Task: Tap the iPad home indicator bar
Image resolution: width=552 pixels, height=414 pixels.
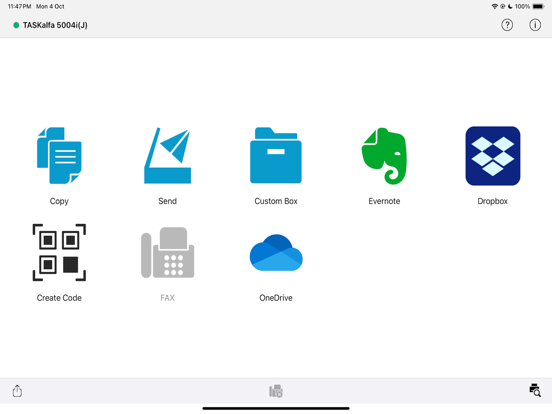Action: point(276,408)
